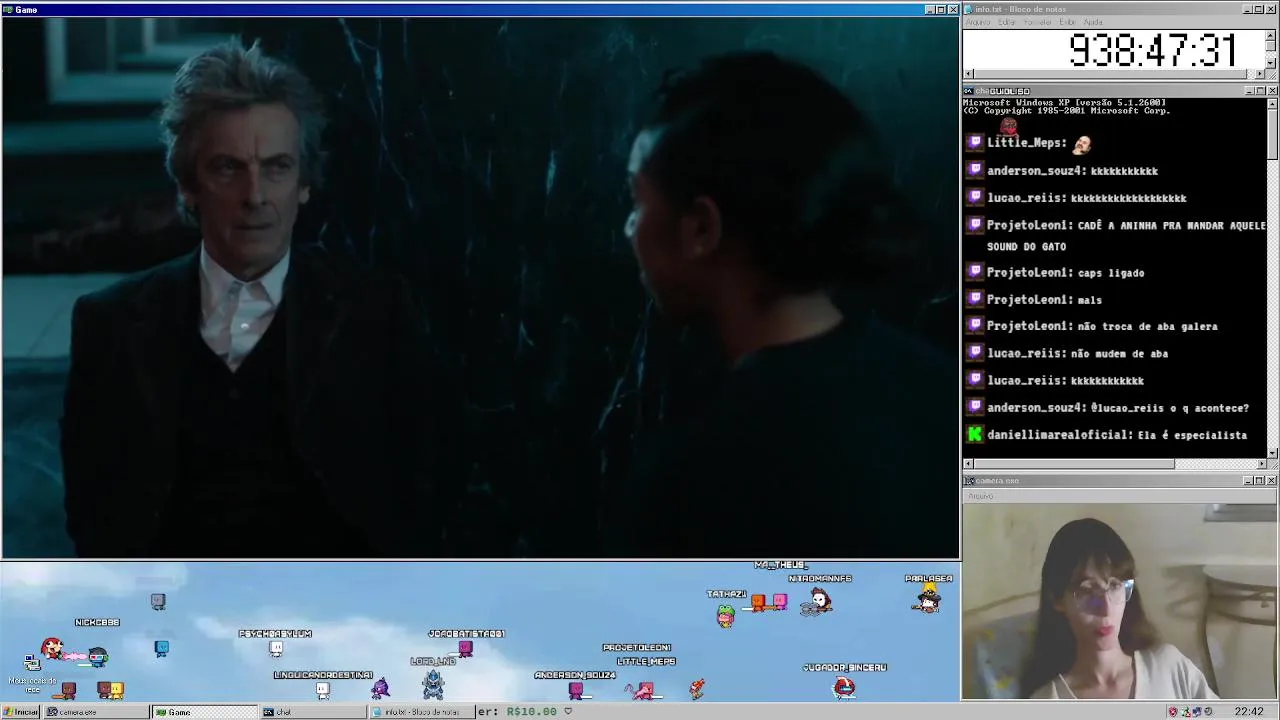Click the network connection tray icon
1280x720 pixels.
coord(1185,712)
